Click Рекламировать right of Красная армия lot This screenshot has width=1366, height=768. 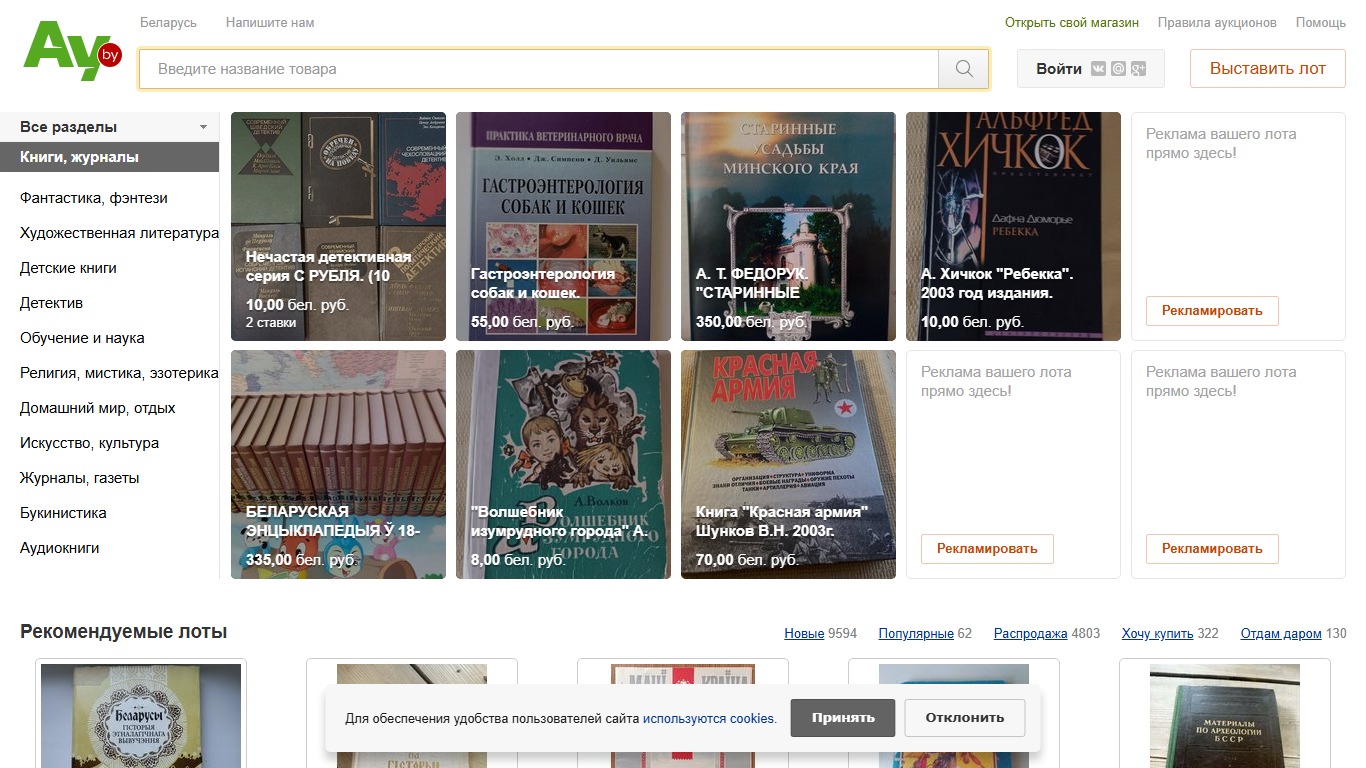click(987, 549)
